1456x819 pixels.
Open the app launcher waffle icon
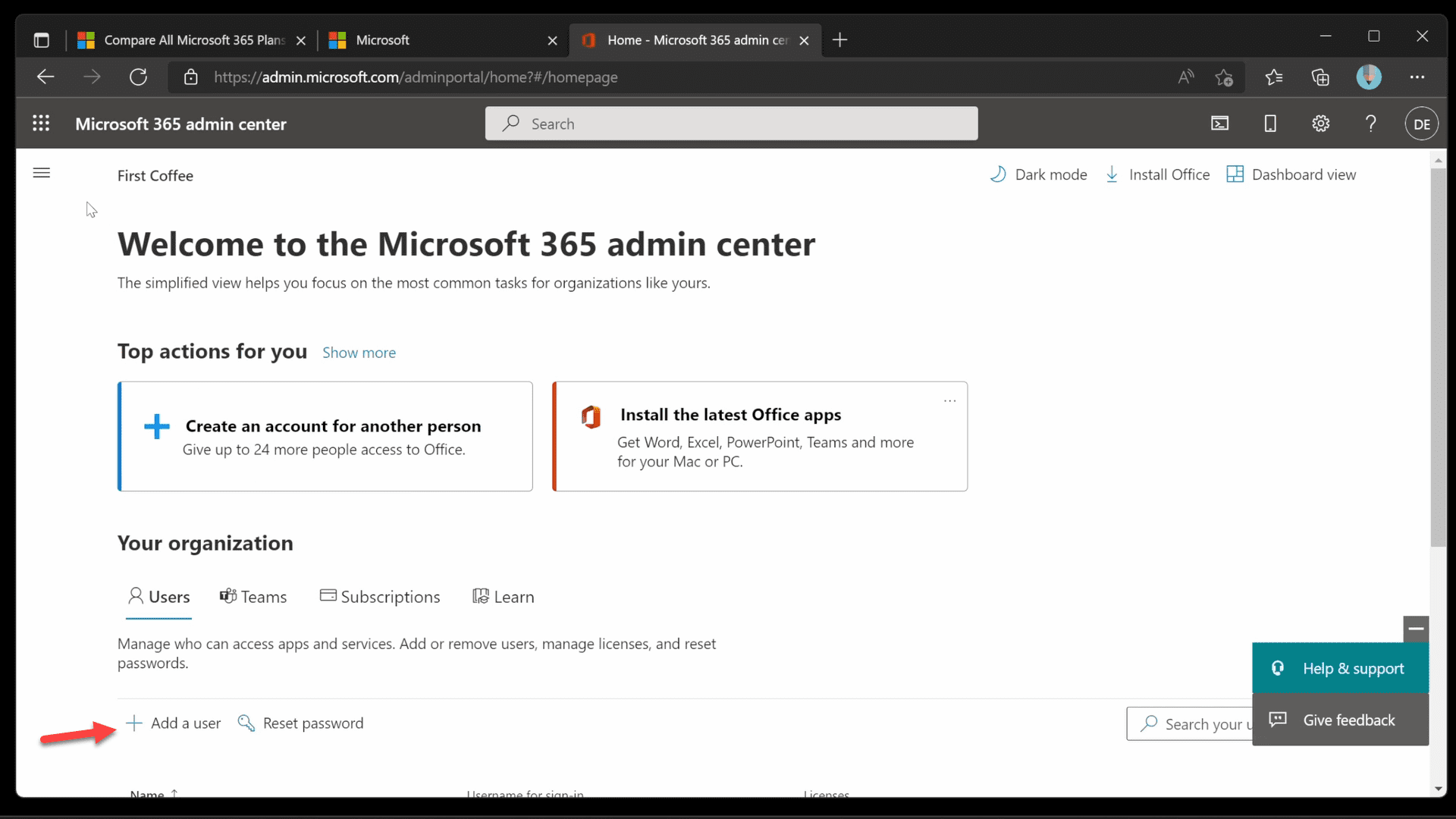point(41,124)
